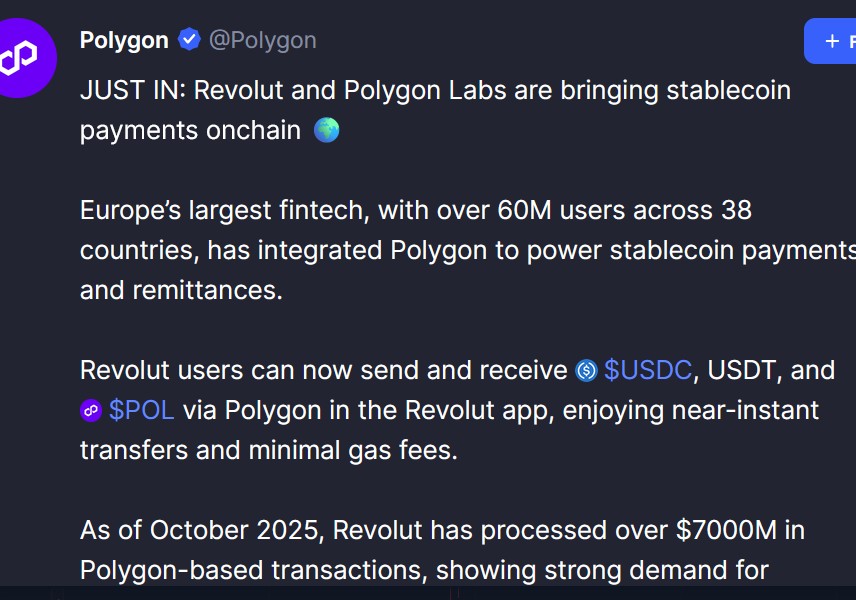
Task: Open the $USDC cashtag link
Action: coord(648,370)
